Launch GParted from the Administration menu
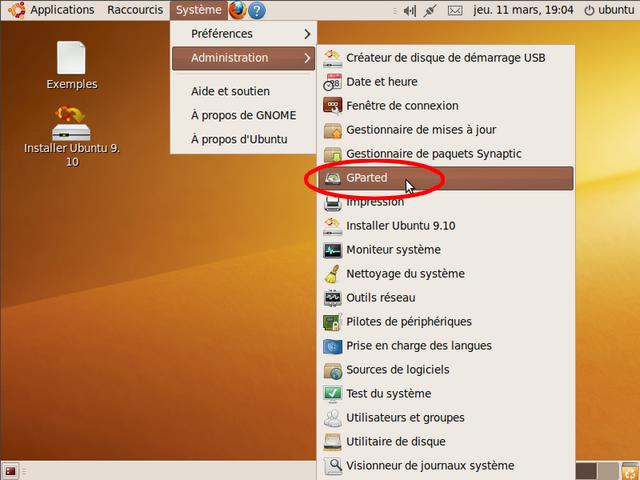640x480 pixels. click(446, 178)
